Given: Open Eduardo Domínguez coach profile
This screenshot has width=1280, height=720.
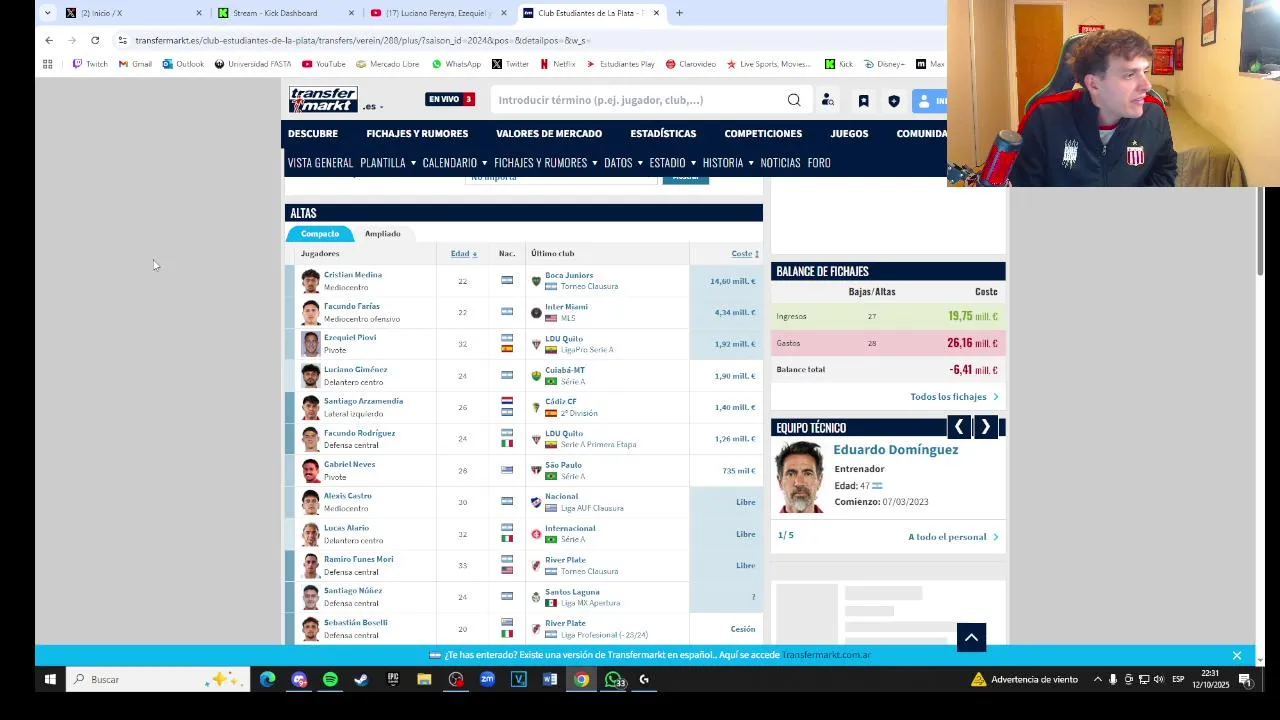Looking at the screenshot, I should point(895,450).
